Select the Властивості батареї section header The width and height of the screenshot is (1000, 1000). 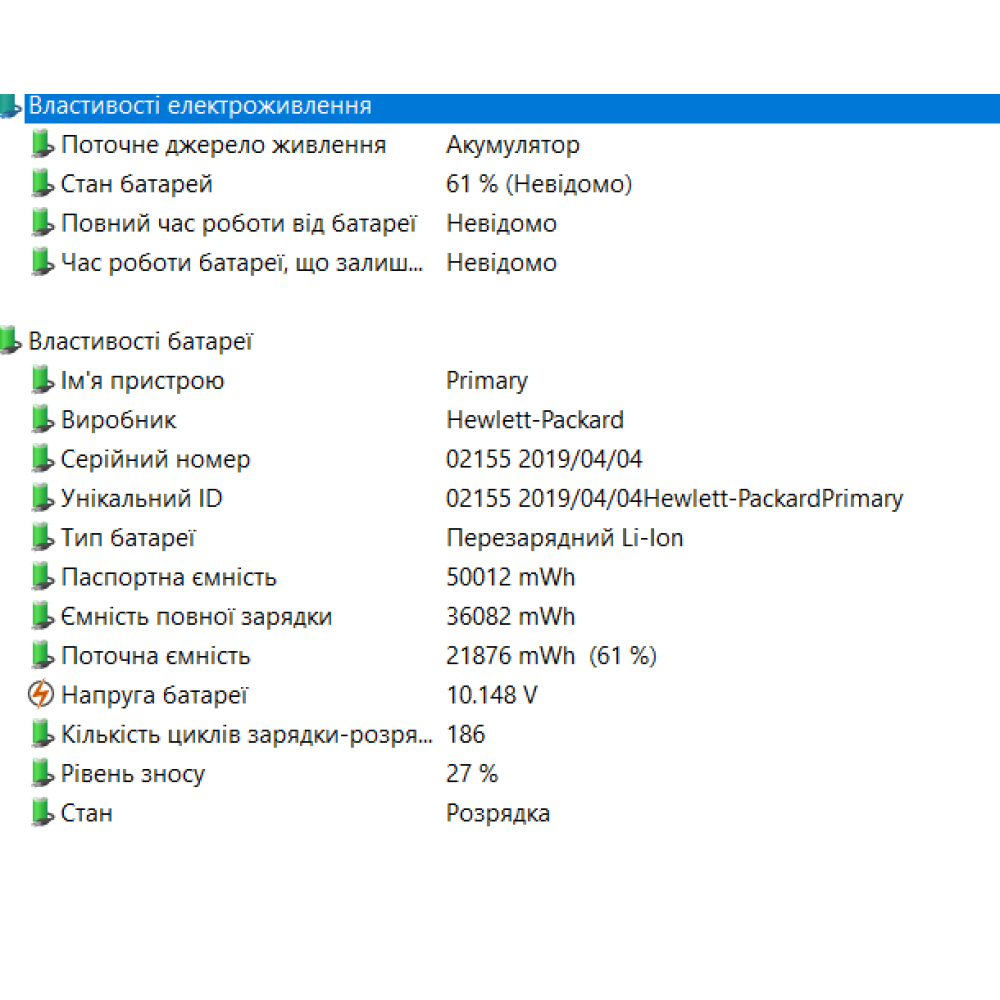pos(140,341)
